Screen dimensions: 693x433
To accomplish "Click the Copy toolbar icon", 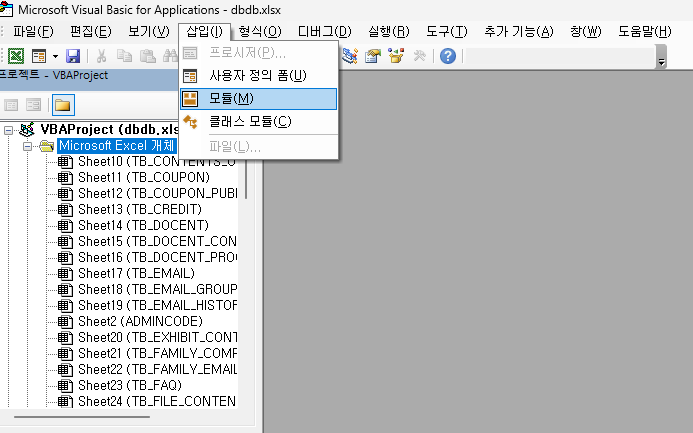I will [x=124, y=56].
